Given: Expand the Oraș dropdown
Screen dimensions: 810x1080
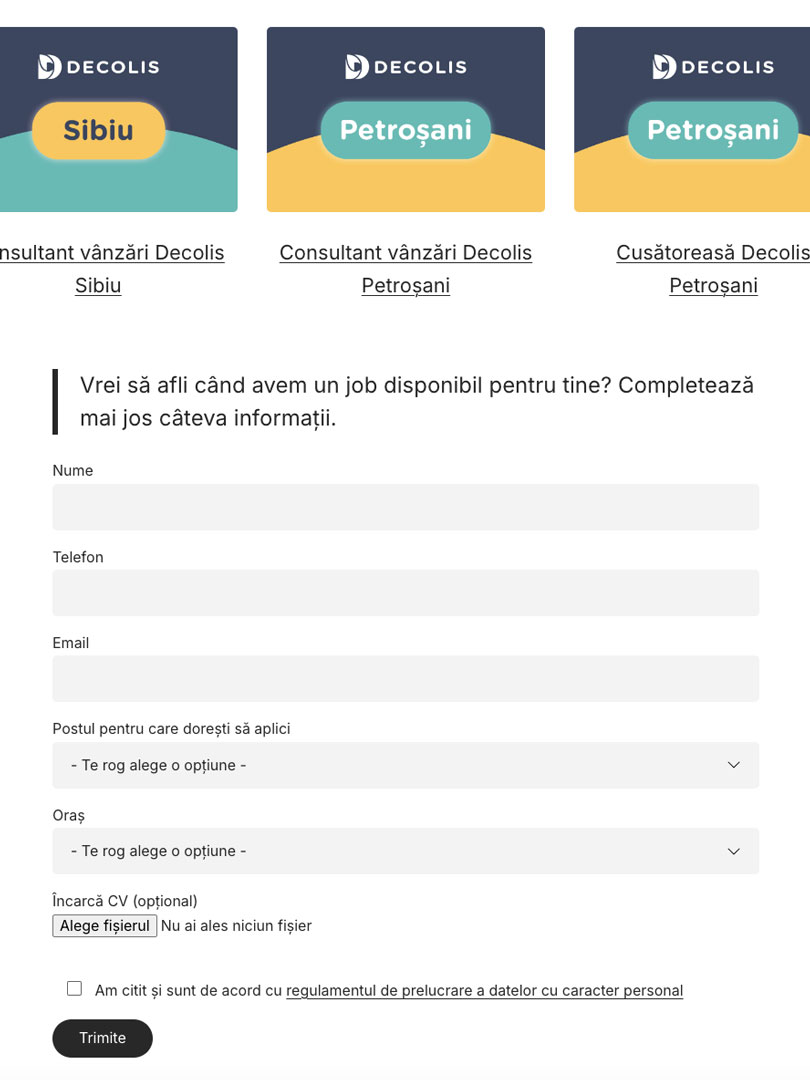Looking at the screenshot, I should tap(406, 851).
